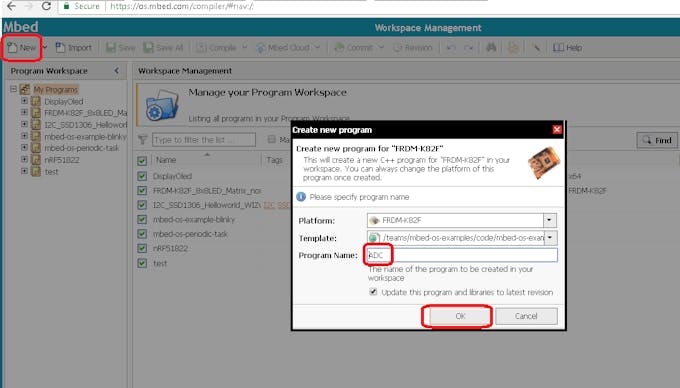This screenshot has width=680, height=388.
Task: Close the Create new program dialog
Action: pos(557,130)
